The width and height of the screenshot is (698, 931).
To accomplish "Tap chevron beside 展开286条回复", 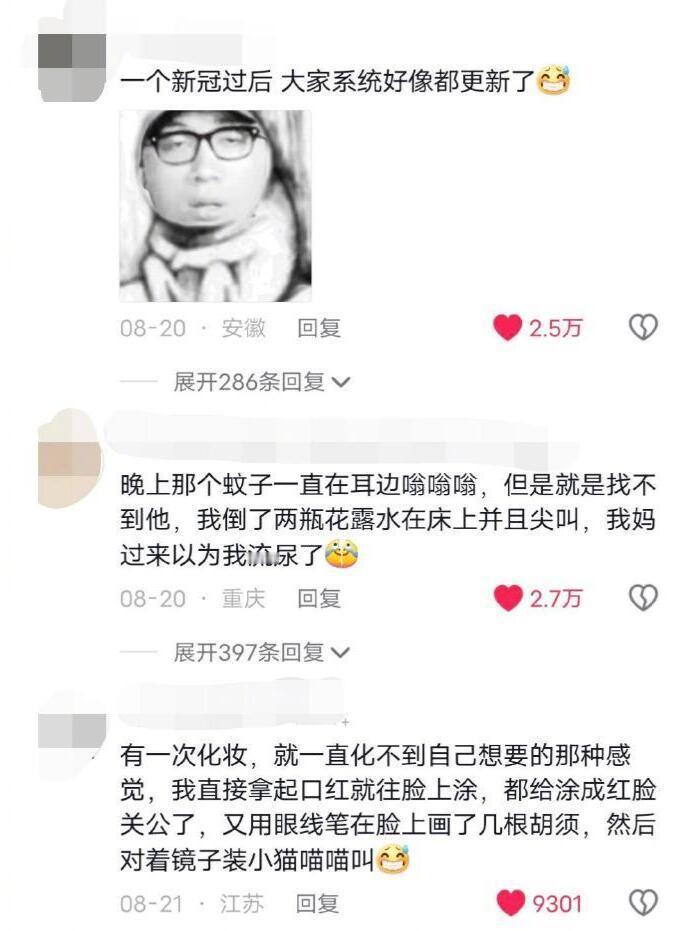I will pos(341,383).
